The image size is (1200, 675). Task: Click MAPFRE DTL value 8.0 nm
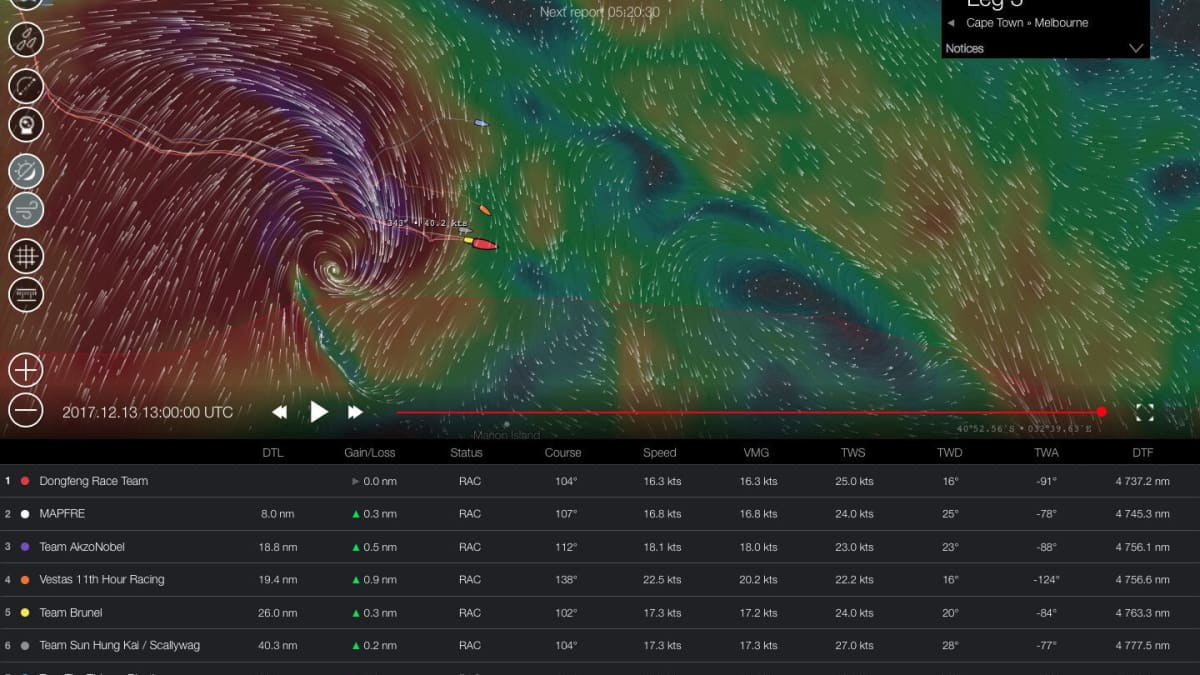[x=278, y=514]
